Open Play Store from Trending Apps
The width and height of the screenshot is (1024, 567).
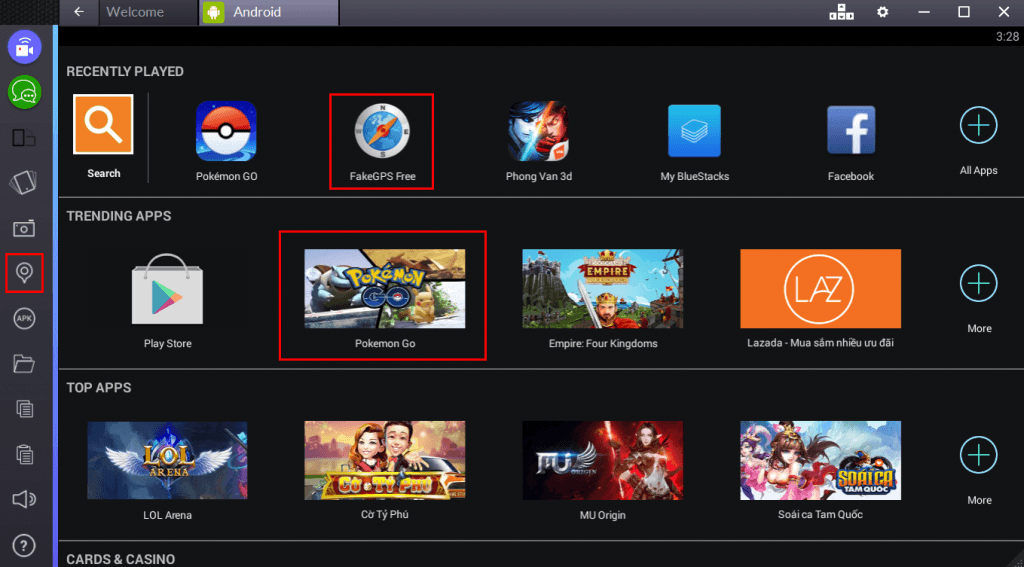pyautogui.click(x=167, y=289)
